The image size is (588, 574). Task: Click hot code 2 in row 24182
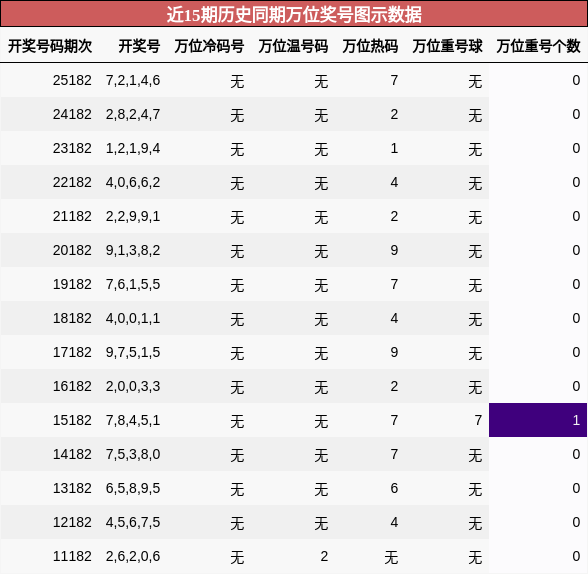pyautogui.click(x=394, y=114)
